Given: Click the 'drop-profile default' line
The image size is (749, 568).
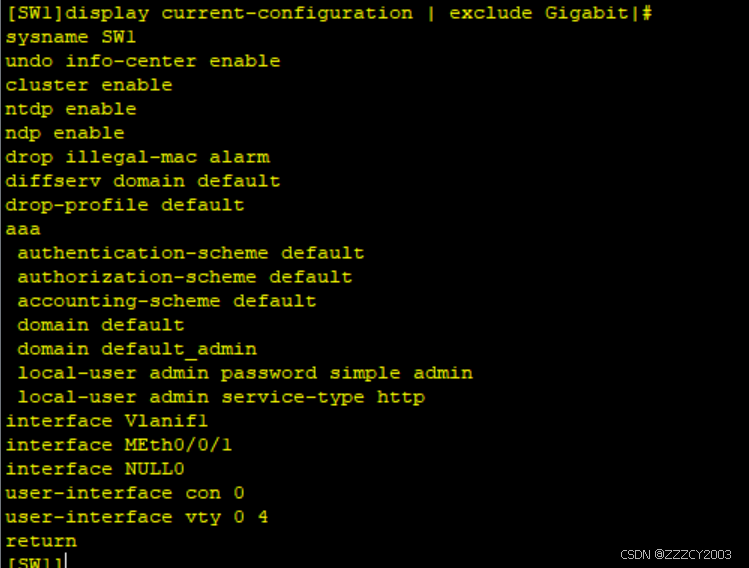Looking at the screenshot, I should tap(124, 205).
